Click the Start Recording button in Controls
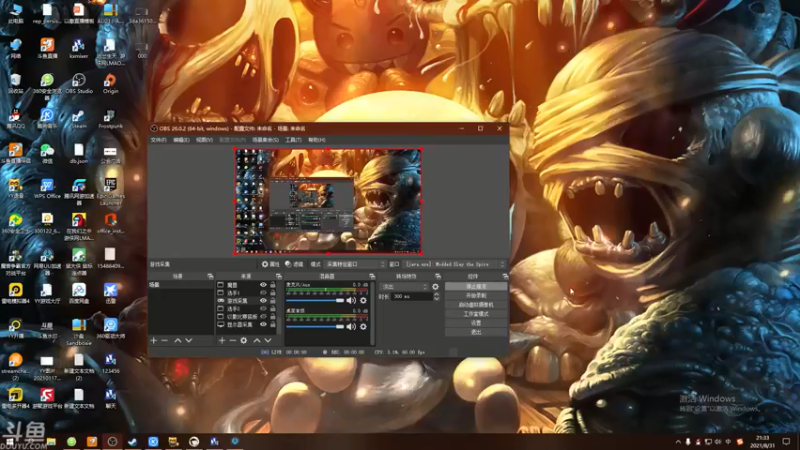This screenshot has width=800, height=450. point(476,296)
